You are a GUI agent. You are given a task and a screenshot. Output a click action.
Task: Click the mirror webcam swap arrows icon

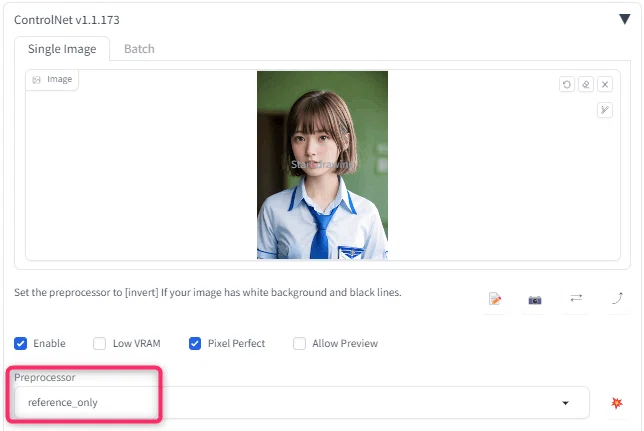pyautogui.click(x=576, y=298)
